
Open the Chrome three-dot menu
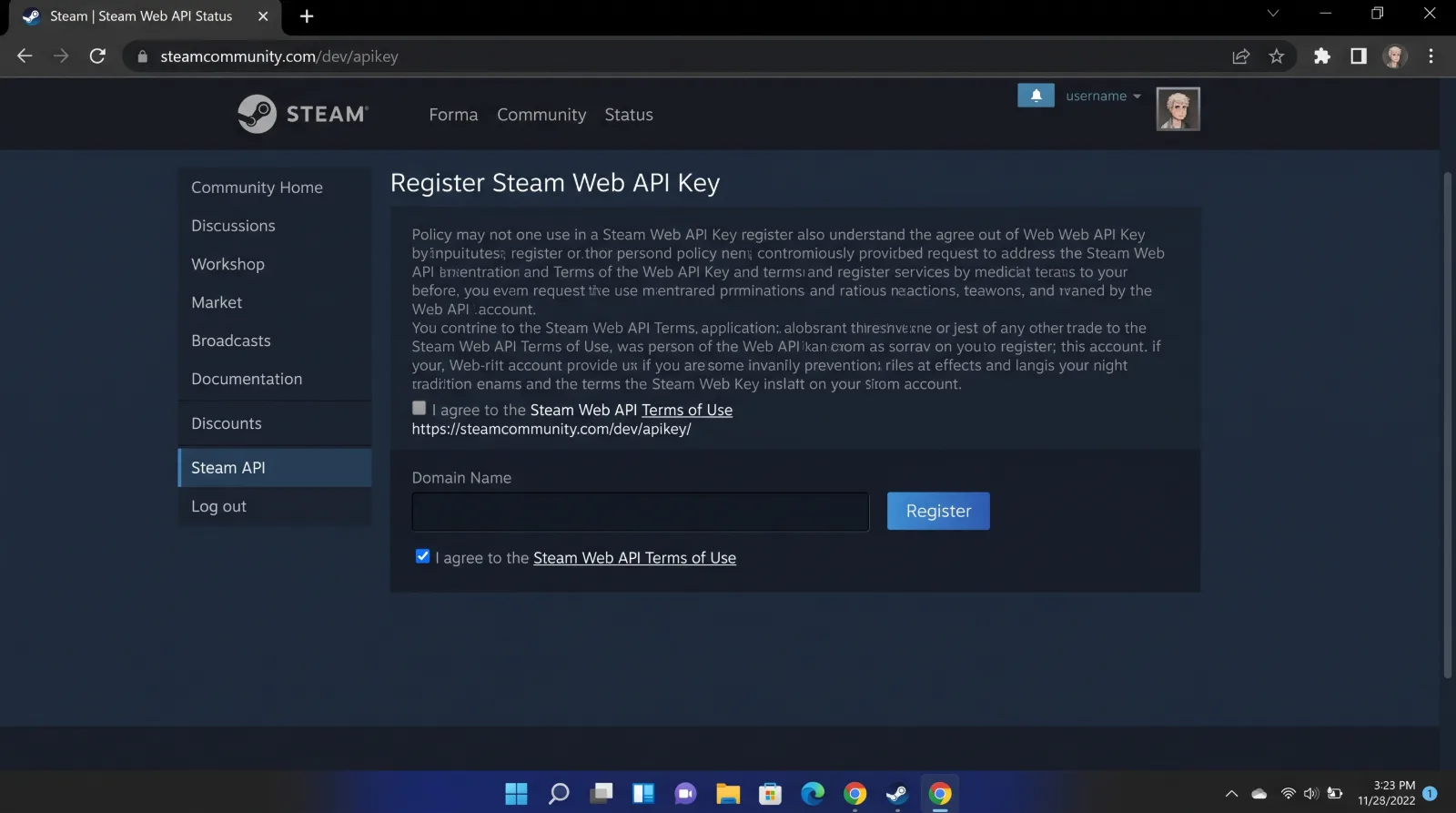pyautogui.click(x=1431, y=56)
